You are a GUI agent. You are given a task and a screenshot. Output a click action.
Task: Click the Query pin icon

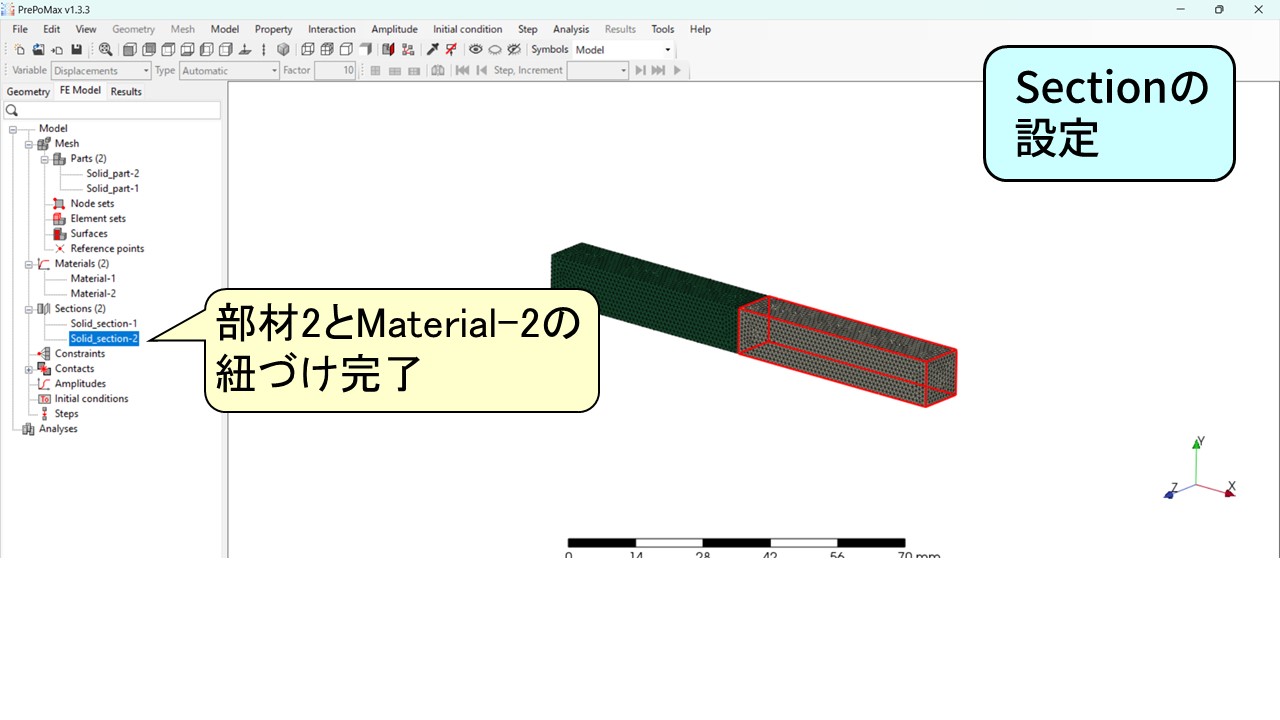tap(432, 49)
